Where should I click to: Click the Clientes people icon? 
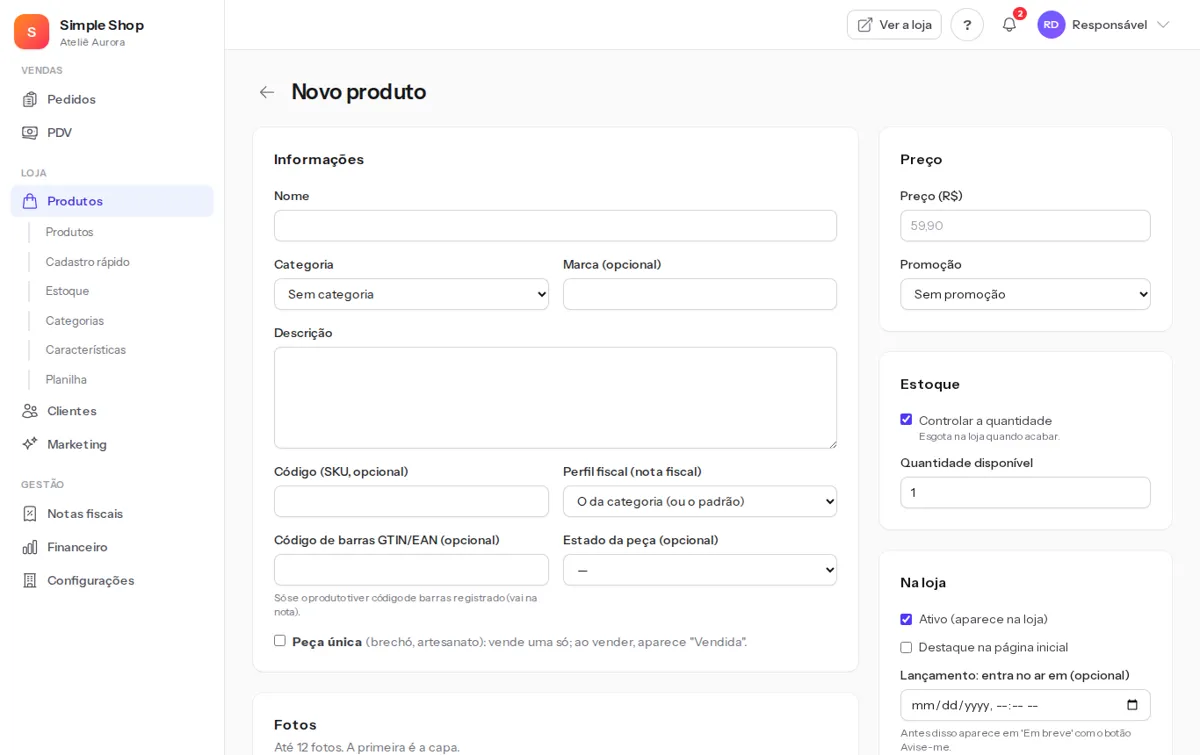point(30,411)
